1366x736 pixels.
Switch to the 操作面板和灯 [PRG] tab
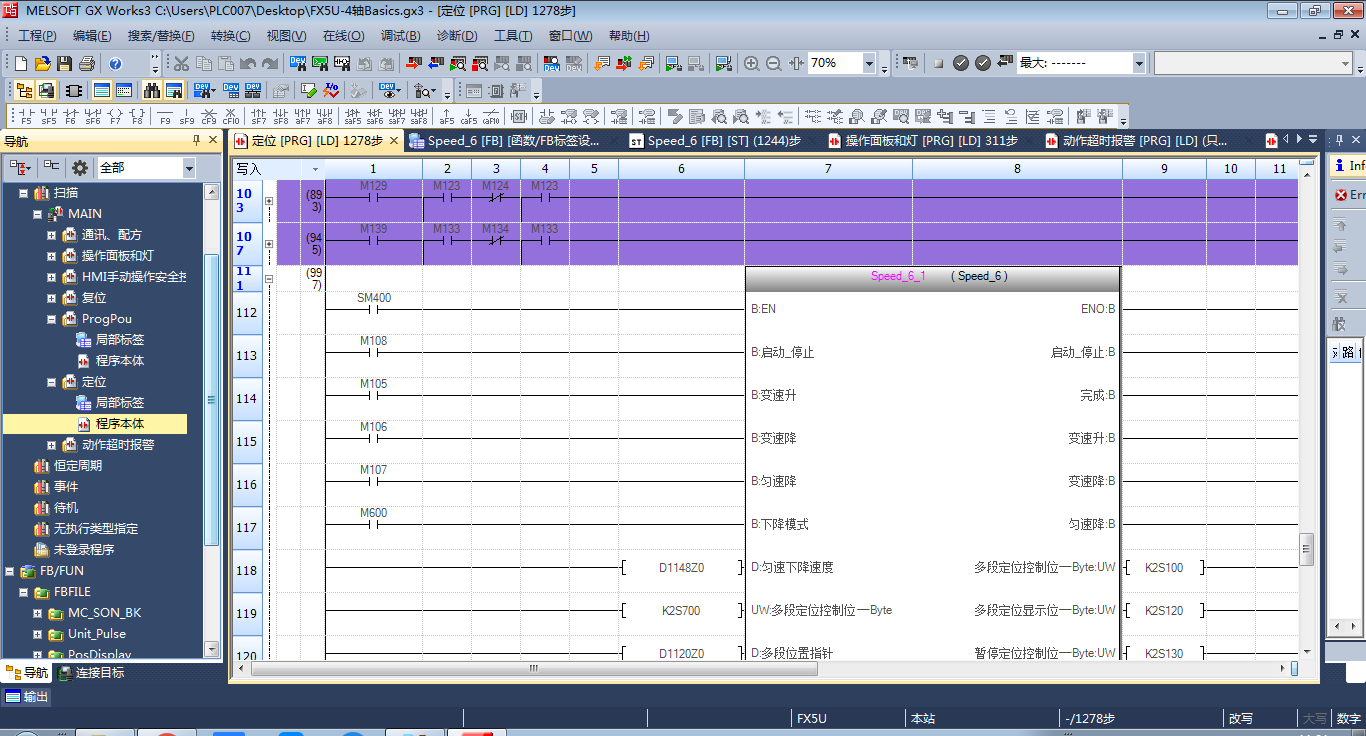coord(922,141)
